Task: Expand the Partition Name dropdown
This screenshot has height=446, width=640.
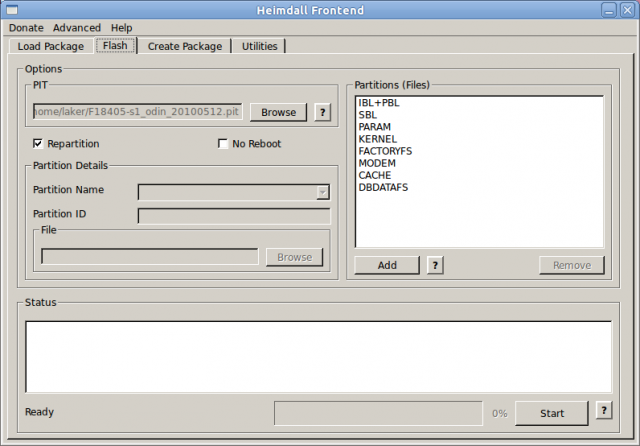Action: (322, 192)
